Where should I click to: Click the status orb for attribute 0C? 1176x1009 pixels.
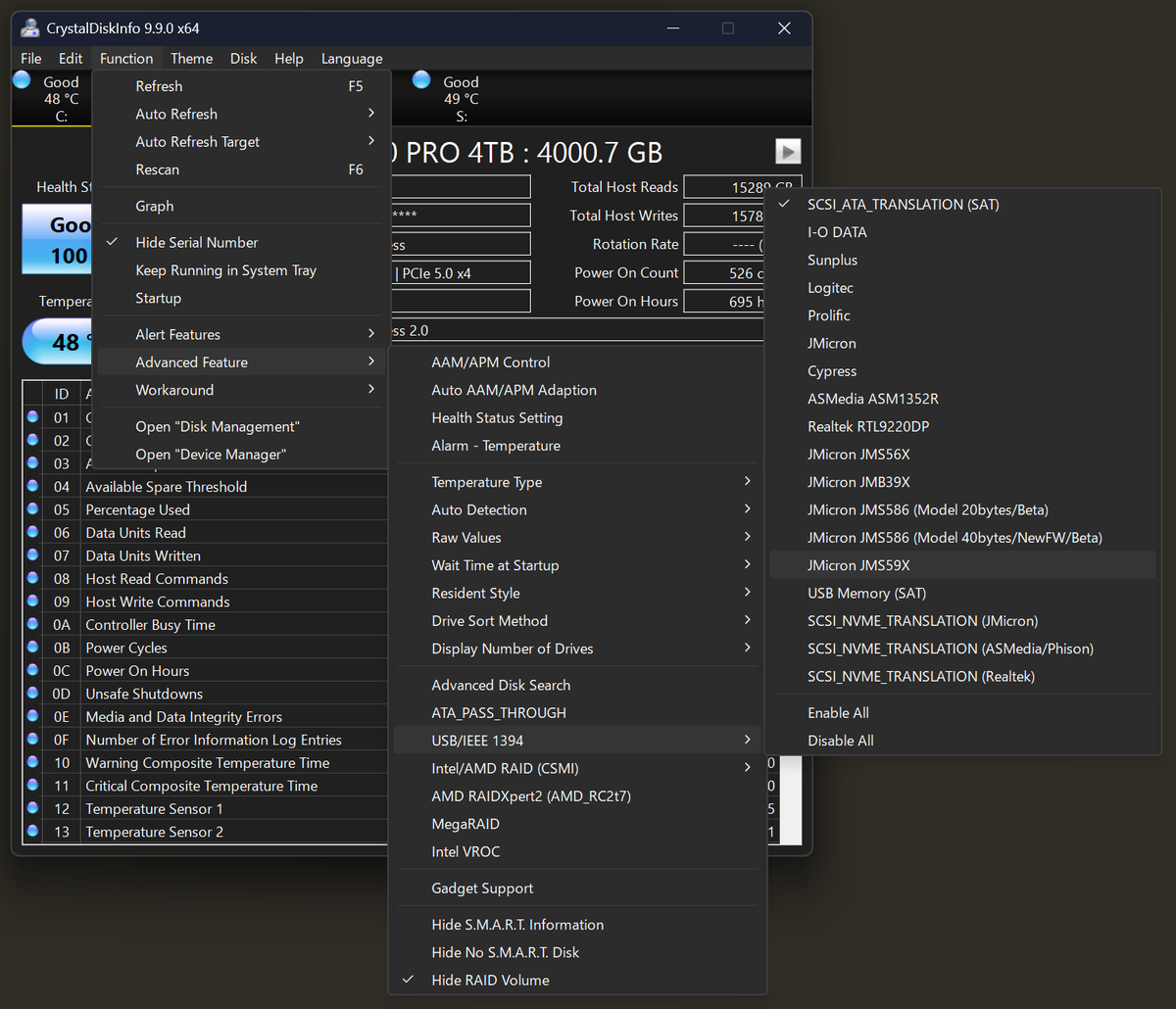pos(32,670)
